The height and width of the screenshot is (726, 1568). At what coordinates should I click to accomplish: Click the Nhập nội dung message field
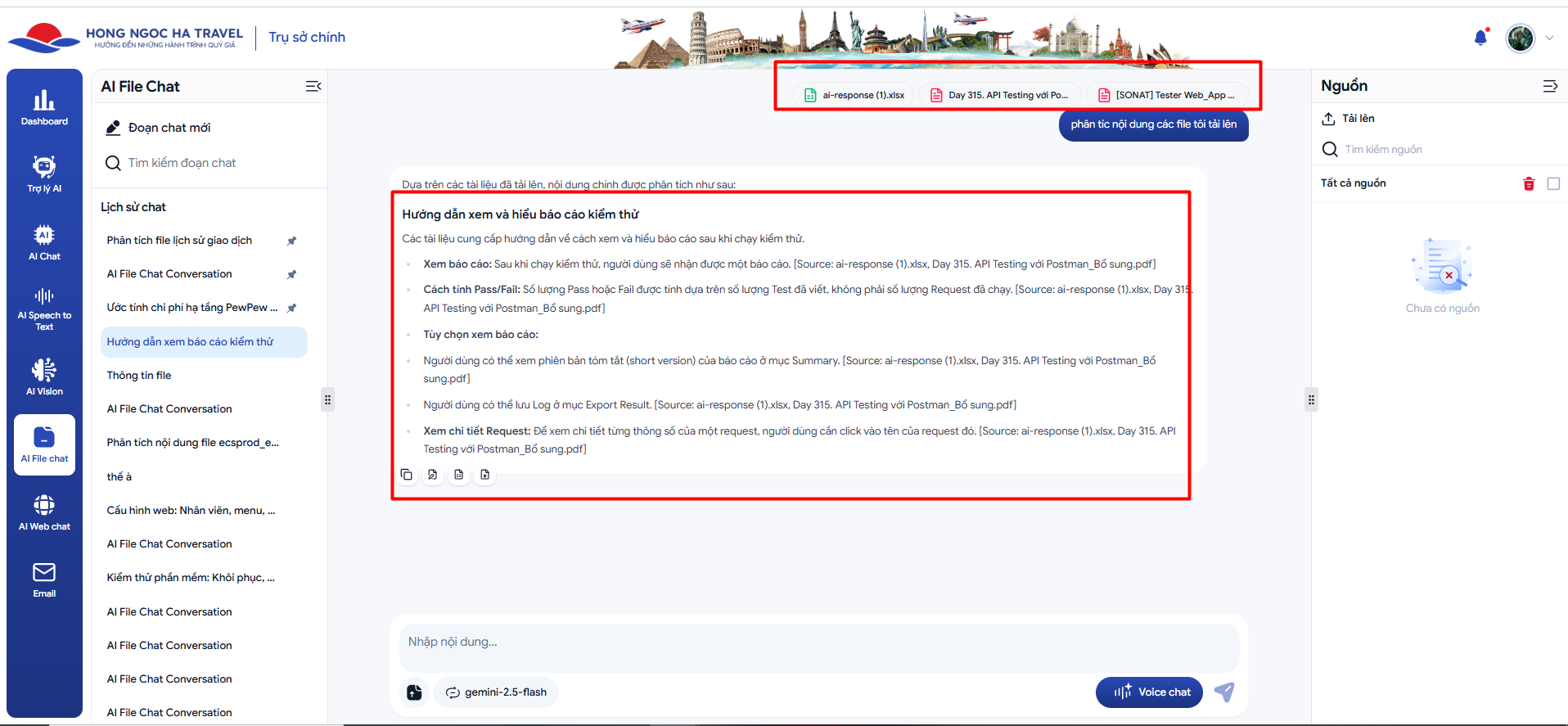point(818,643)
